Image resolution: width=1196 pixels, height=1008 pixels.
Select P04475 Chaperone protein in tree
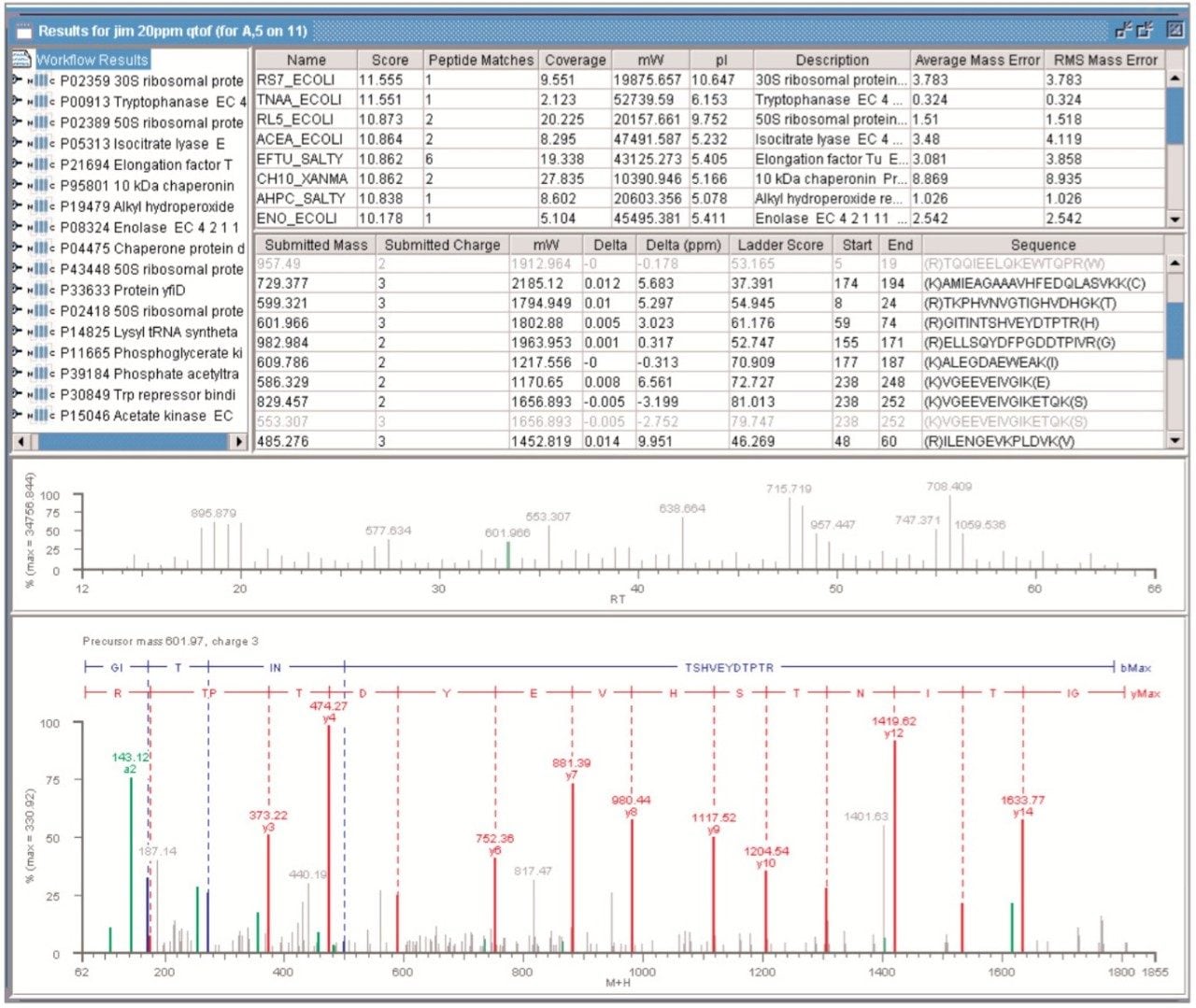click(x=151, y=248)
